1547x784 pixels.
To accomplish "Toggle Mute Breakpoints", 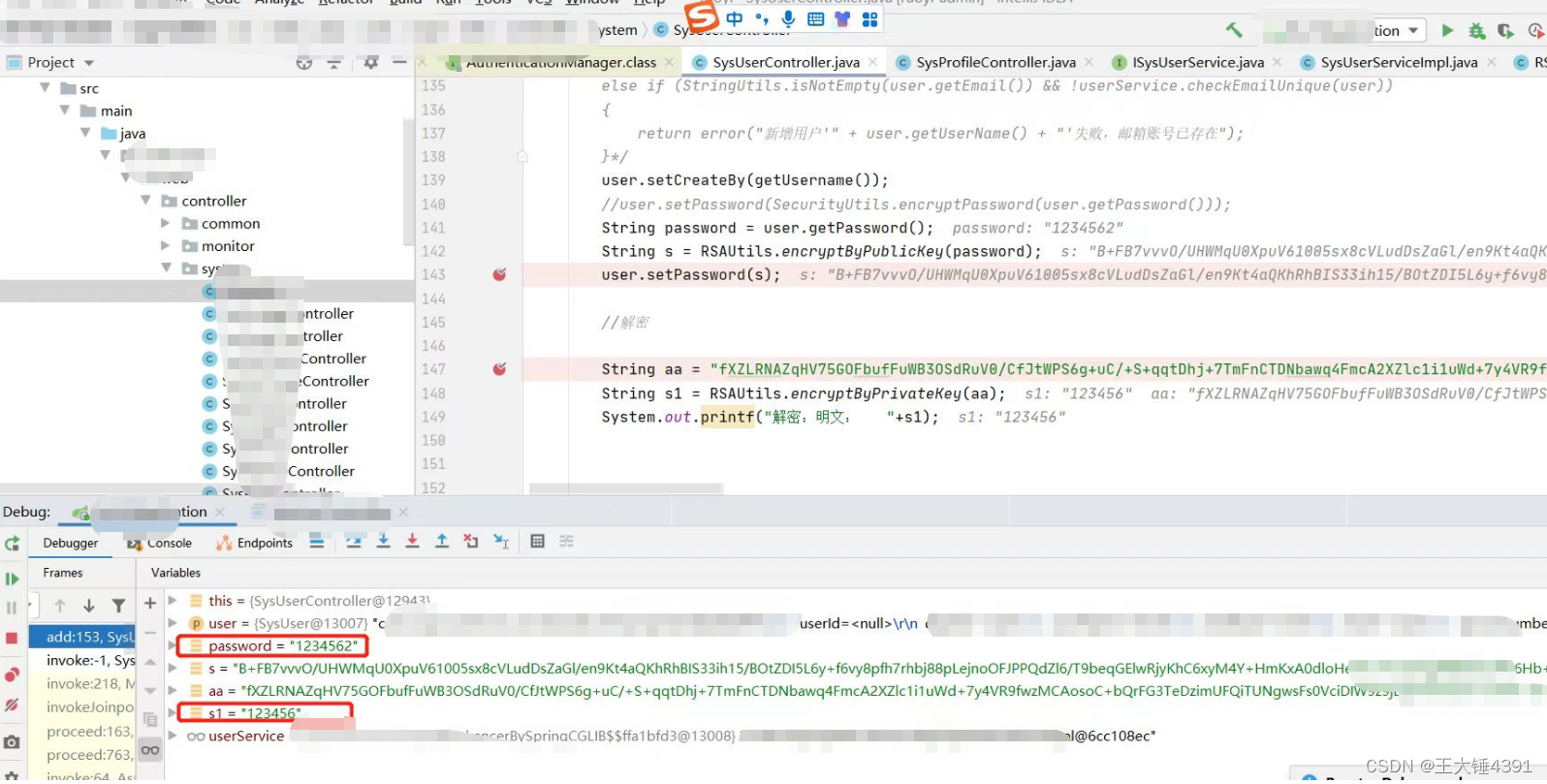I will coord(12,706).
